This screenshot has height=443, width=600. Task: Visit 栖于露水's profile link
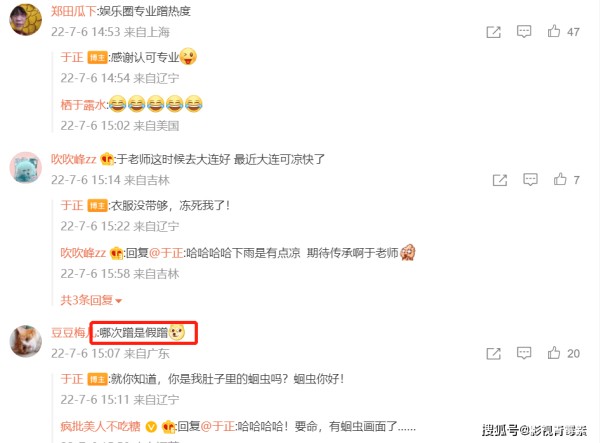(83, 104)
